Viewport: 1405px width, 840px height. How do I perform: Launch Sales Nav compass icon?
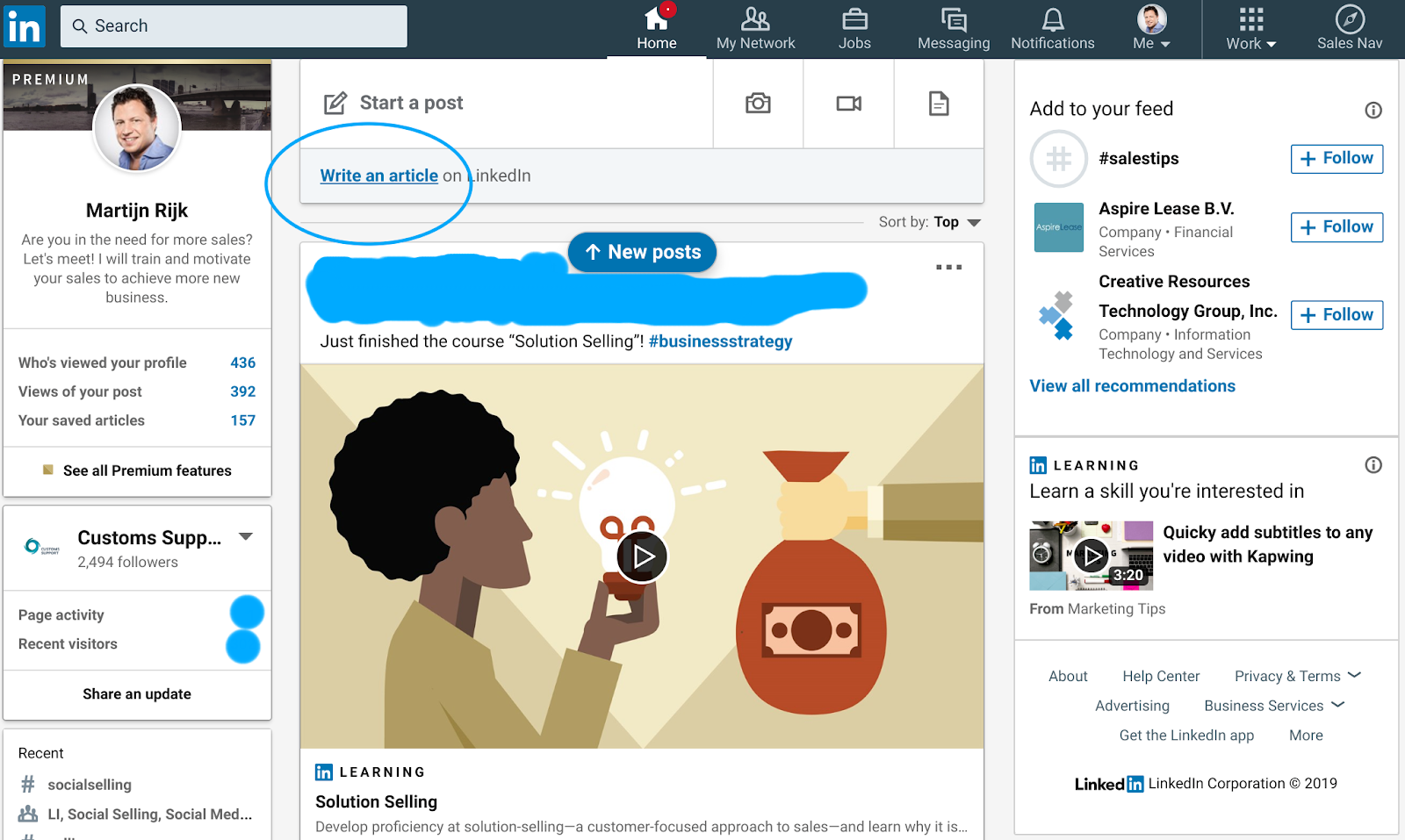click(1350, 29)
